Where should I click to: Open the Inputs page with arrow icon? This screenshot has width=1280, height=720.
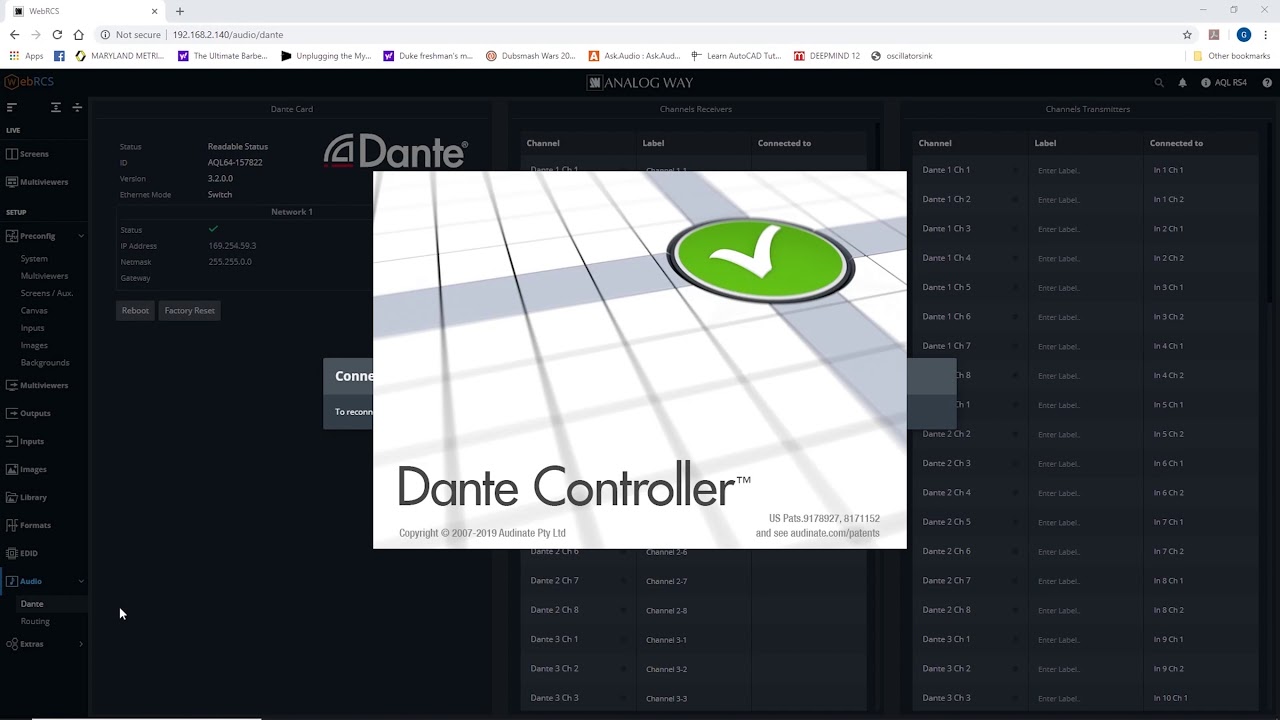[x=25, y=441]
